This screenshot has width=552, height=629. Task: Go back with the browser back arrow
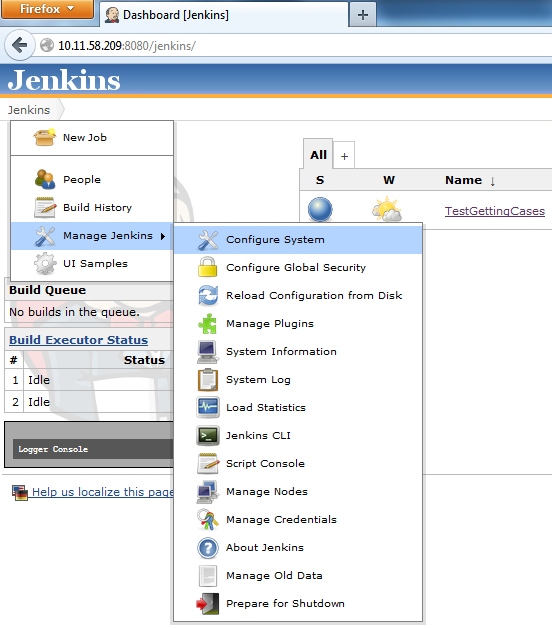pyautogui.click(x=19, y=45)
